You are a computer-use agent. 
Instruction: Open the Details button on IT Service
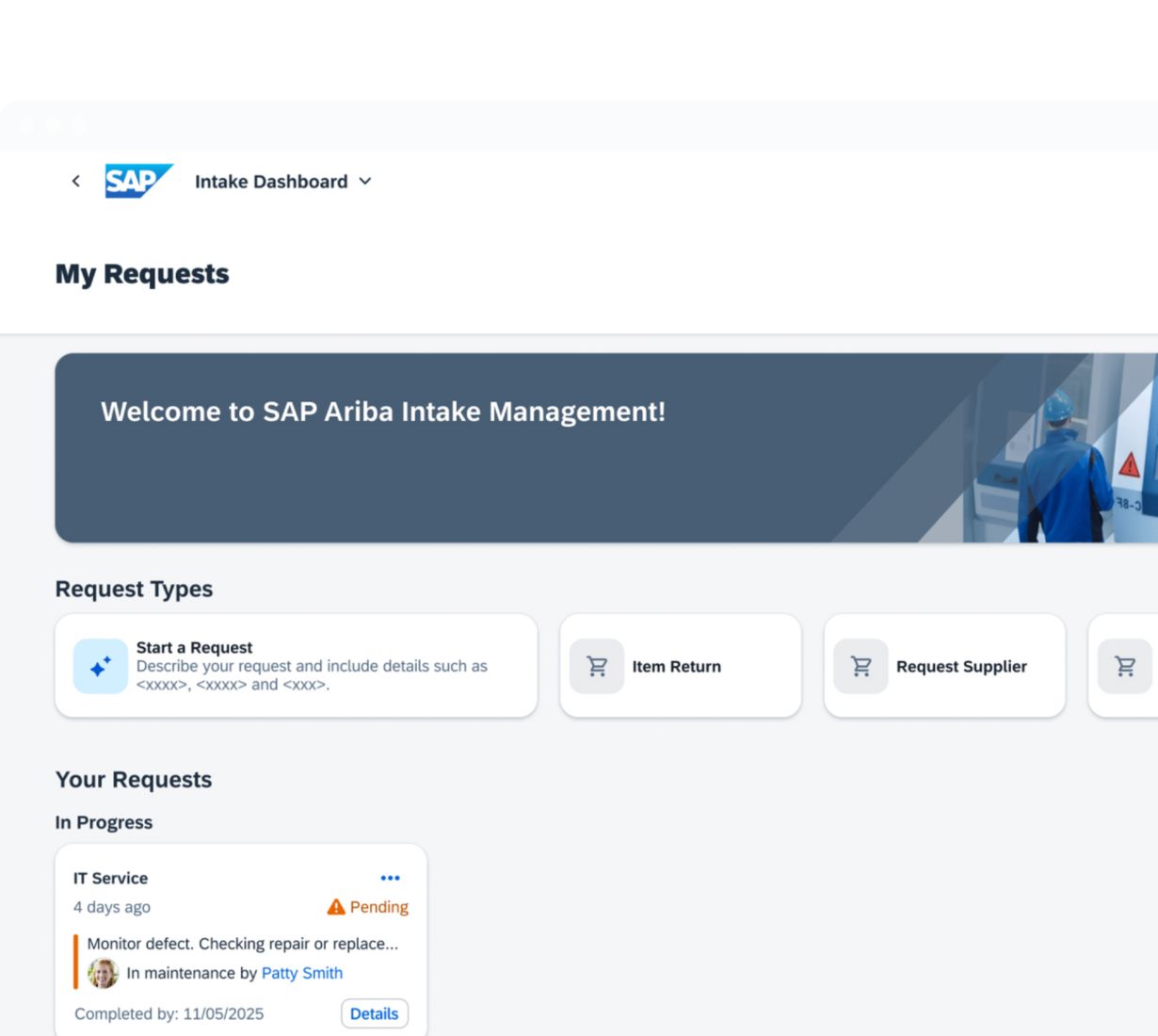pyautogui.click(x=374, y=1013)
